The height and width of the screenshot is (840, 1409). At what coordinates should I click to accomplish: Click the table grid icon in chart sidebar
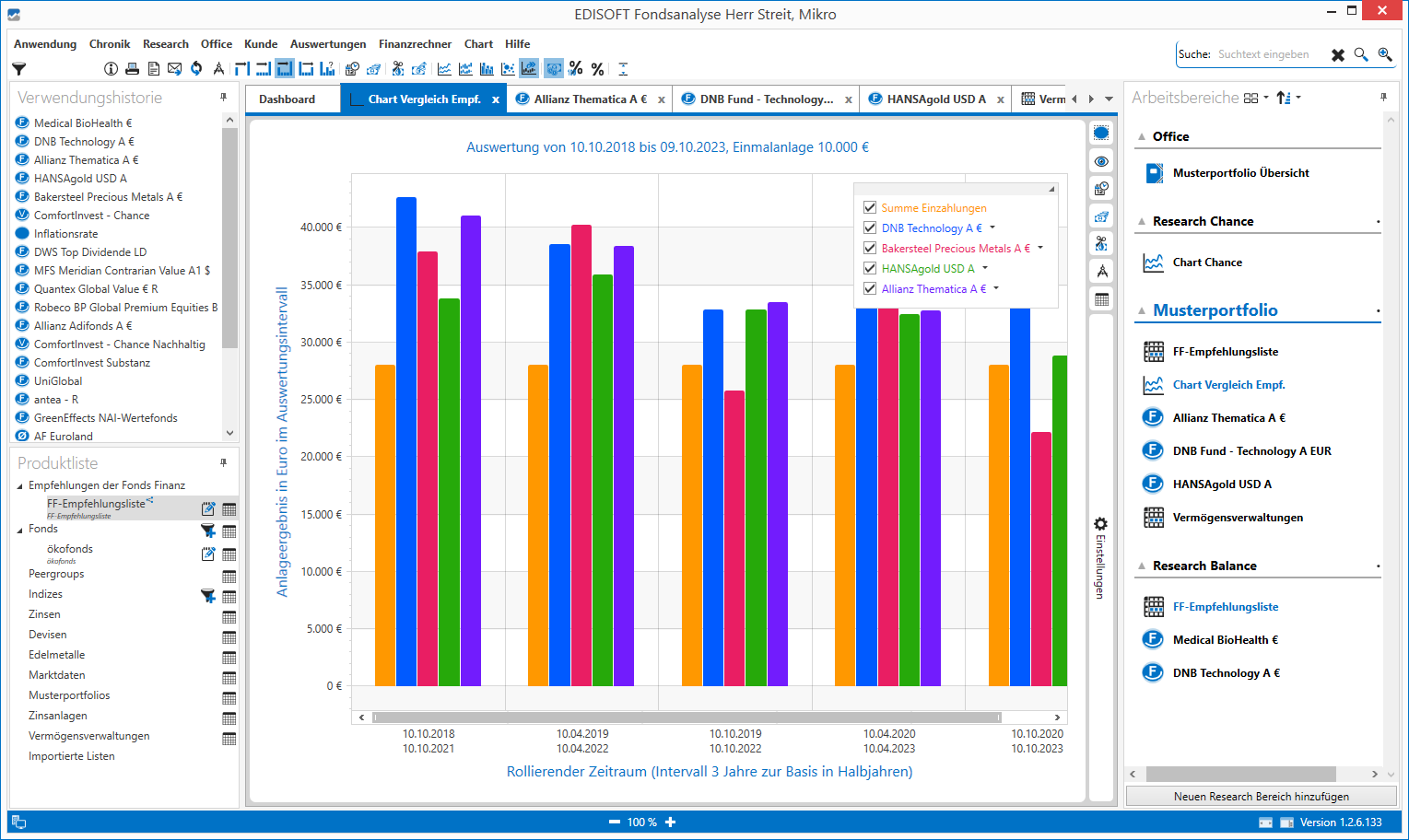(1101, 299)
